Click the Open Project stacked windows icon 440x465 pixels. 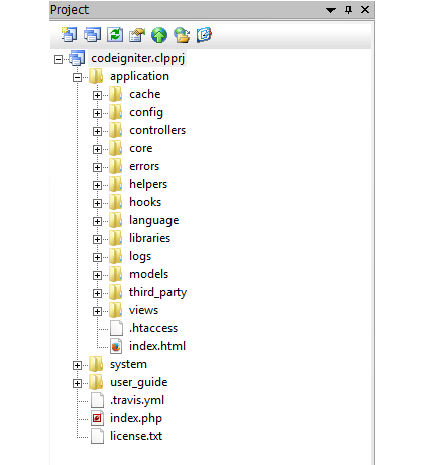92,35
